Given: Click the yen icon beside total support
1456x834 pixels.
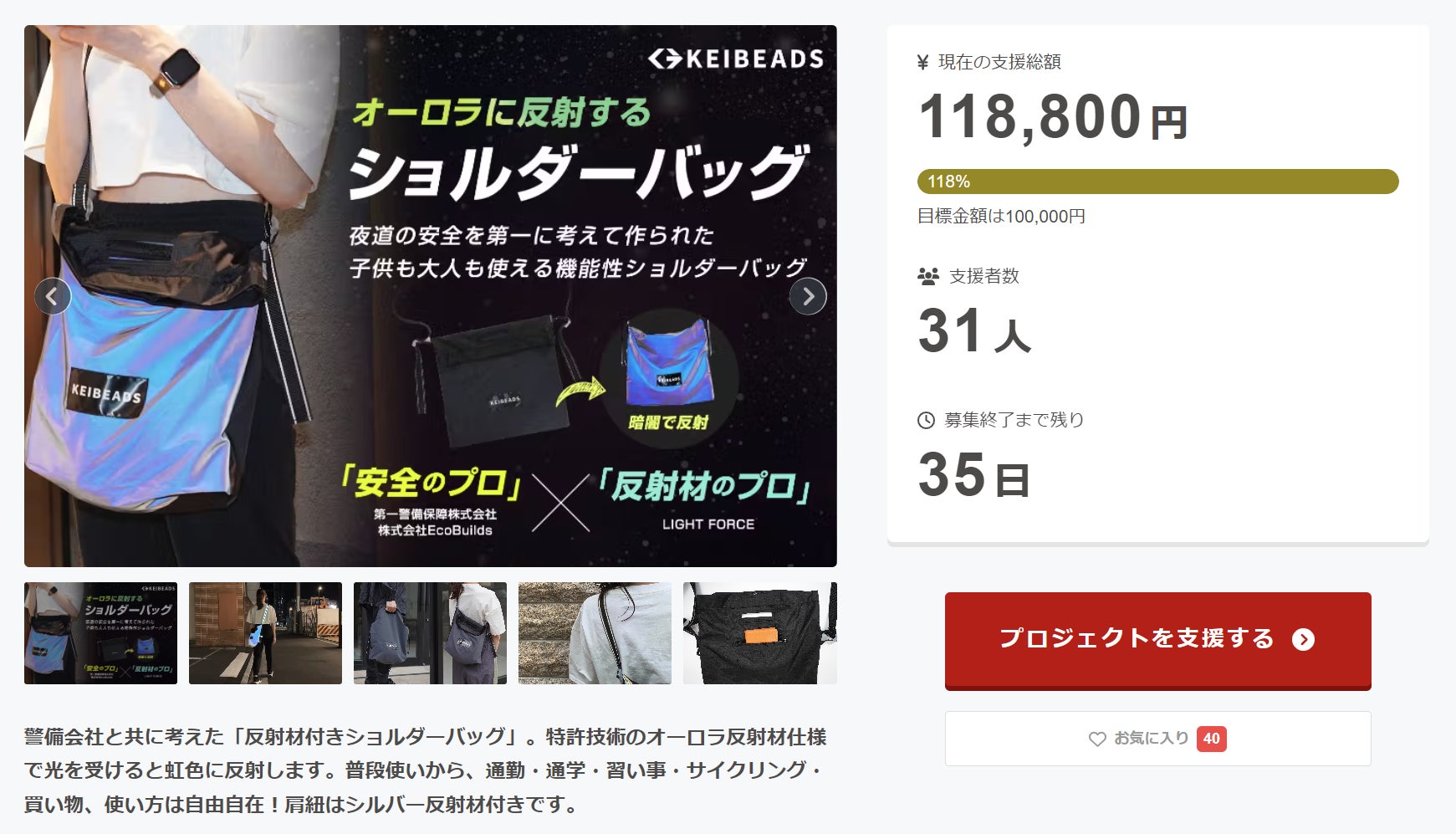Looking at the screenshot, I should pyautogui.click(x=923, y=62).
